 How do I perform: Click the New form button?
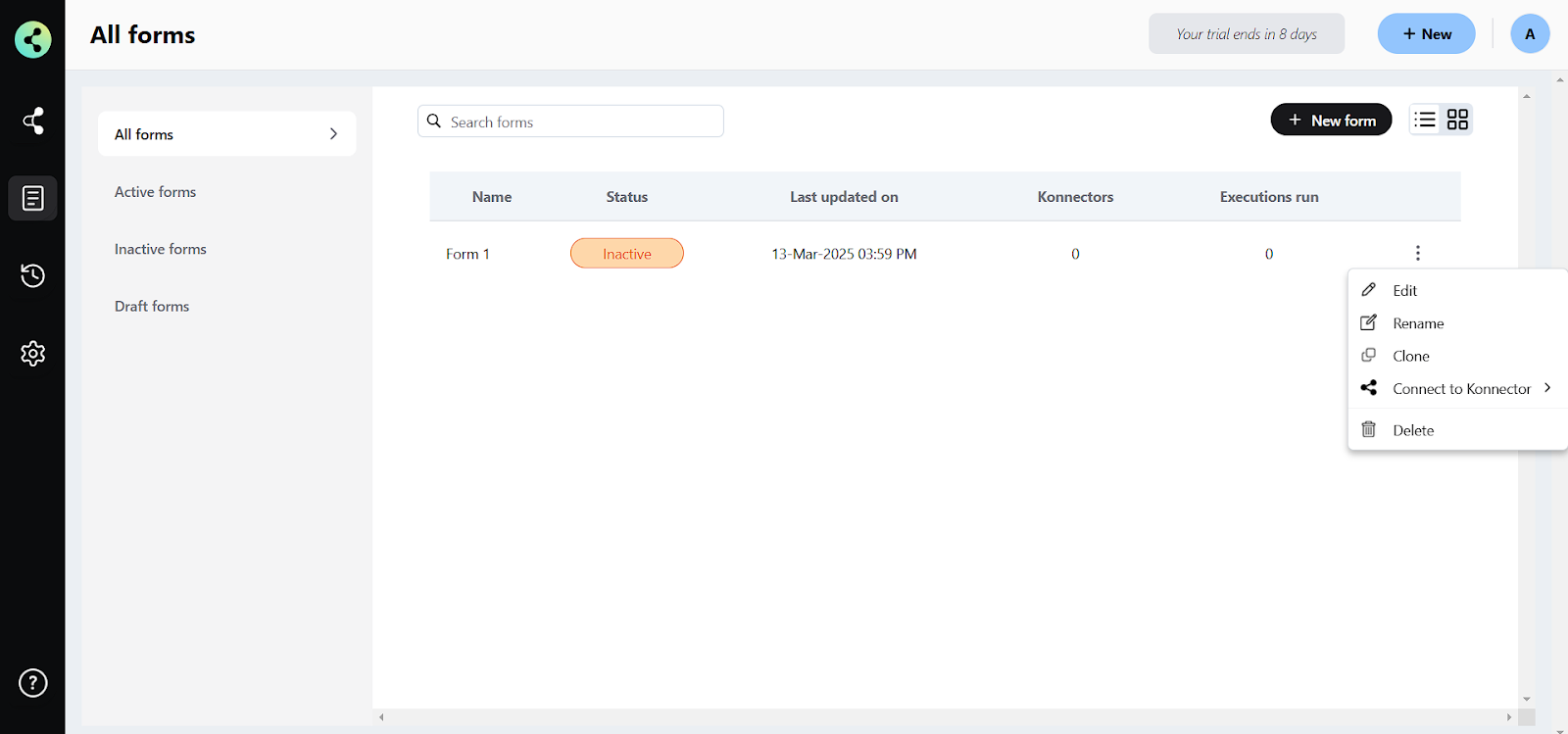point(1331,120)
